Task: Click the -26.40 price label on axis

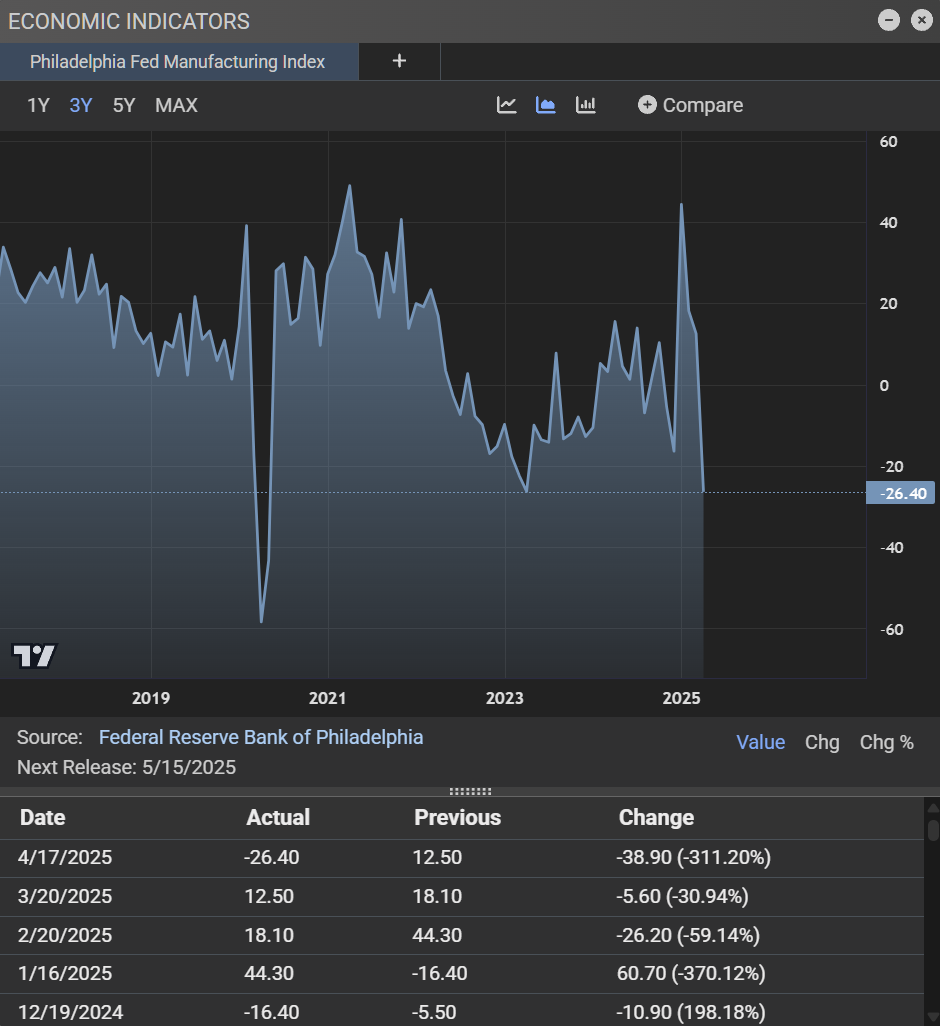Action: coord(901,493)
